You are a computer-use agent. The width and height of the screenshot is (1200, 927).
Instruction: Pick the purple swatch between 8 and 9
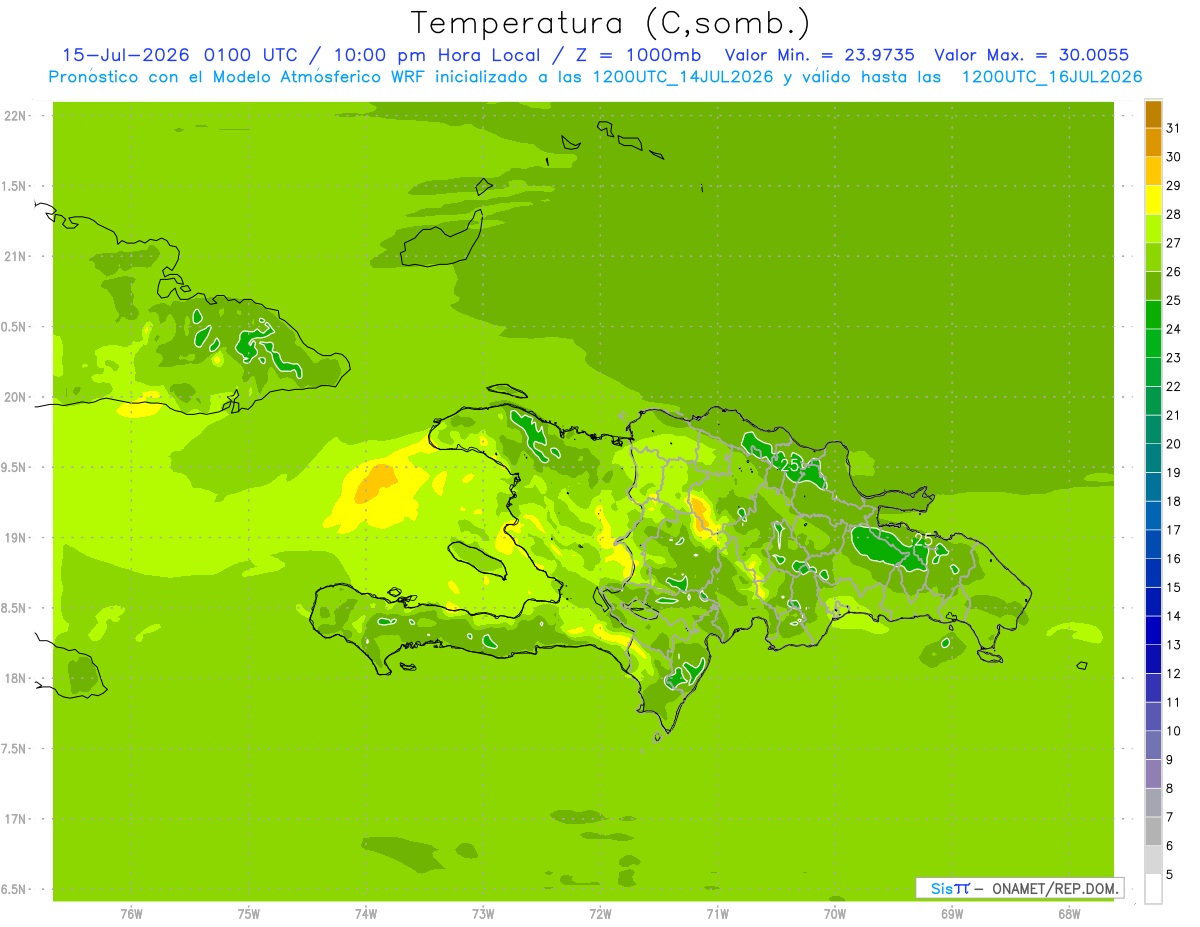click(x=1153, y=774)
